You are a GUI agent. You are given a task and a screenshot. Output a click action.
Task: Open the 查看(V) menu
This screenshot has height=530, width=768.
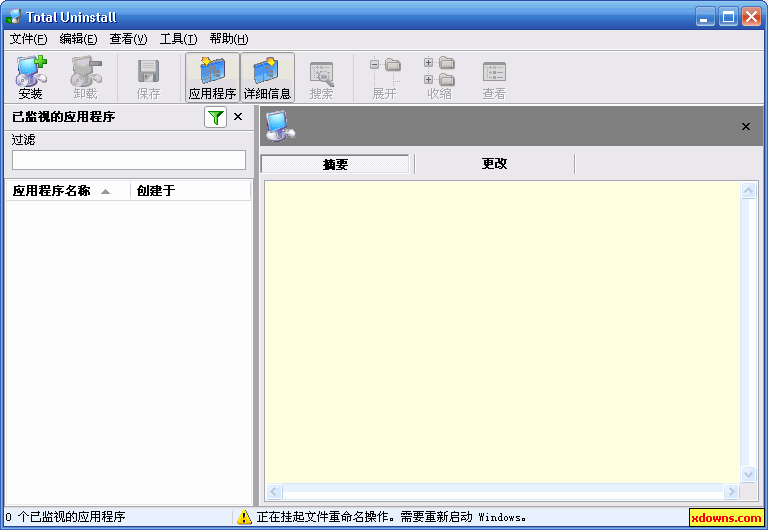[128, 39]
